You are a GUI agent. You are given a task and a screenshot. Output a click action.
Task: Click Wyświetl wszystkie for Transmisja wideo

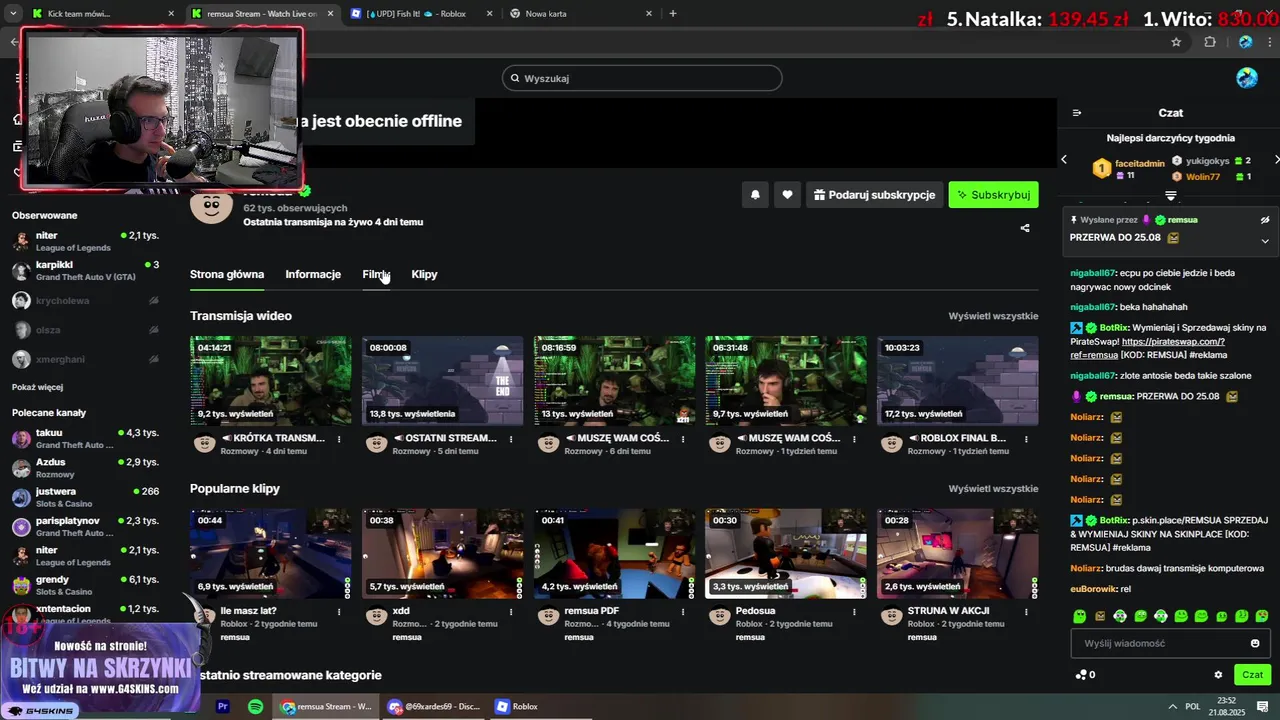[x=993, y=316]
